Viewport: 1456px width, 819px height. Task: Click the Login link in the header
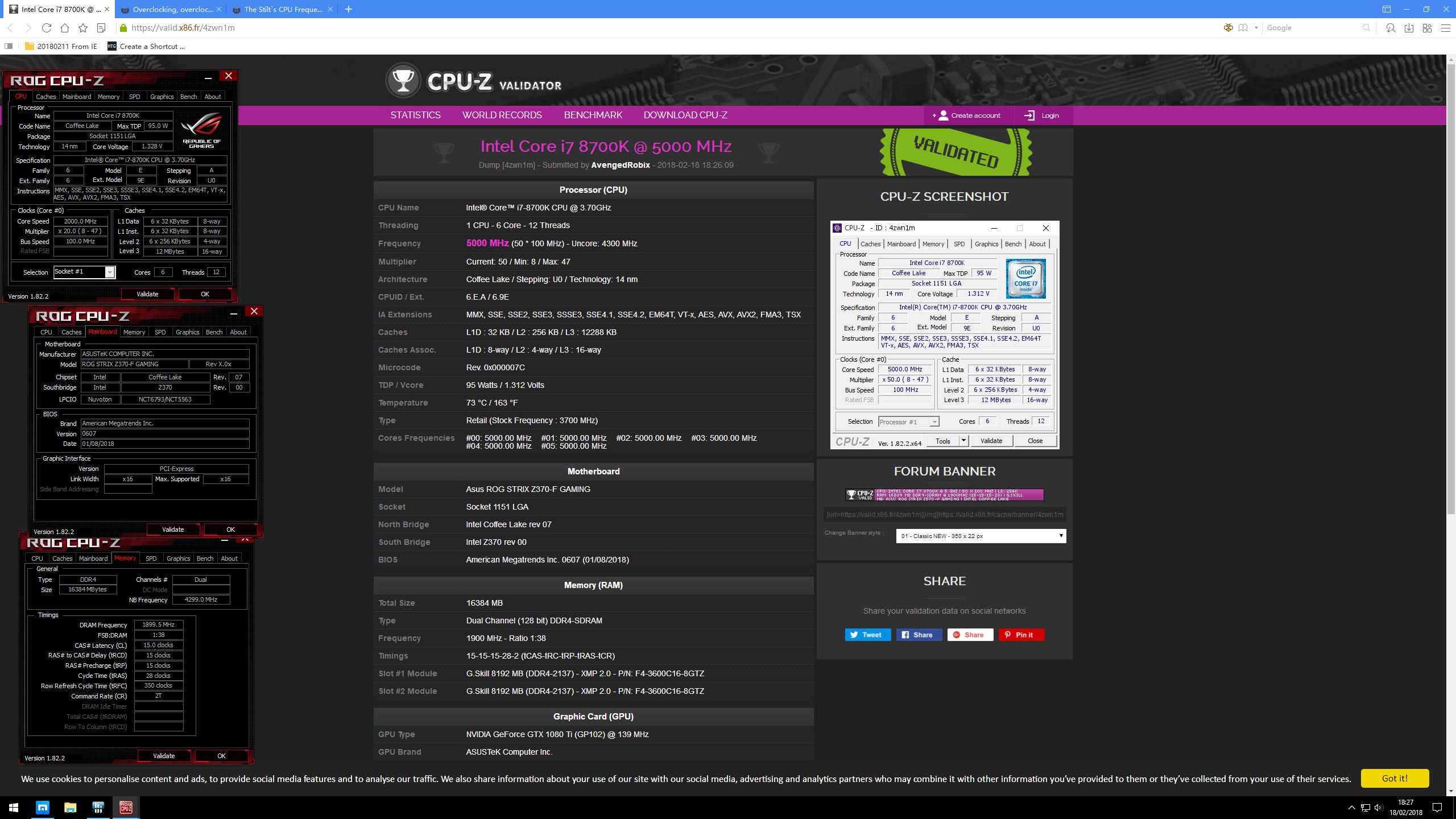(1042, 115)
